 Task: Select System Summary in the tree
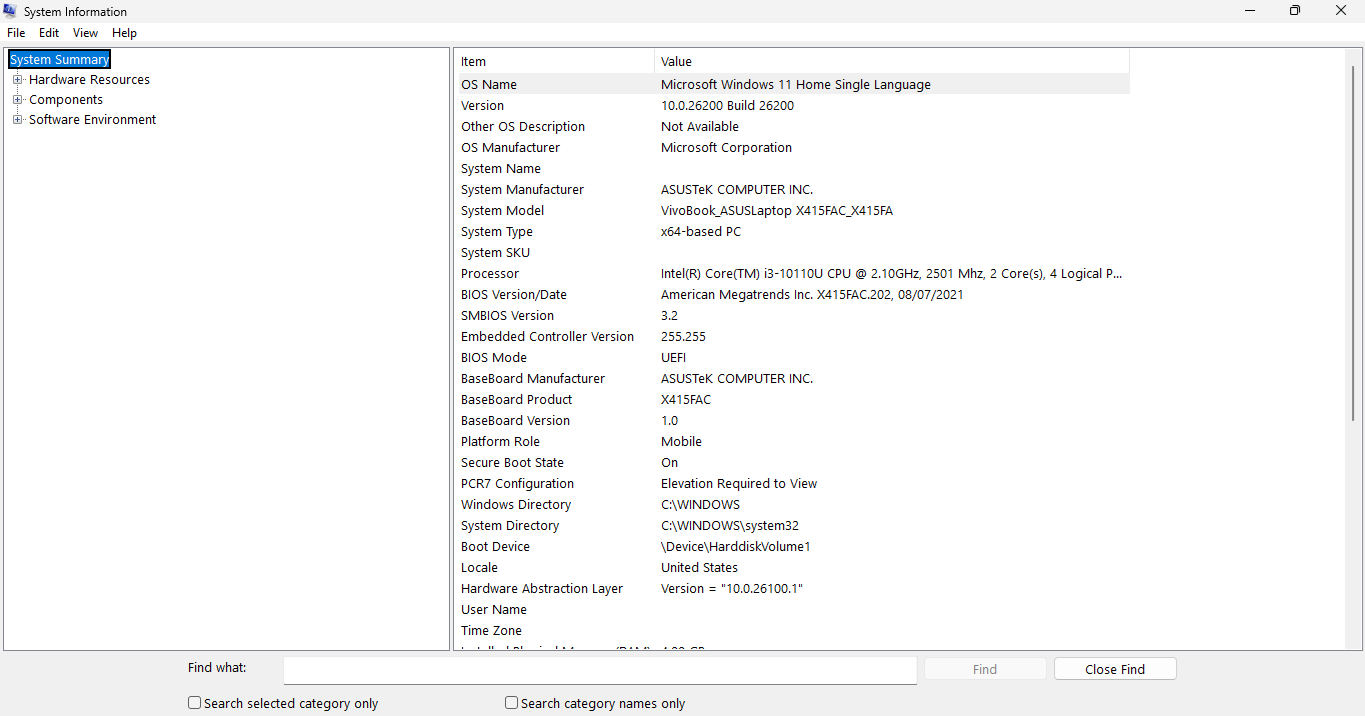click(x=59, y=60)
